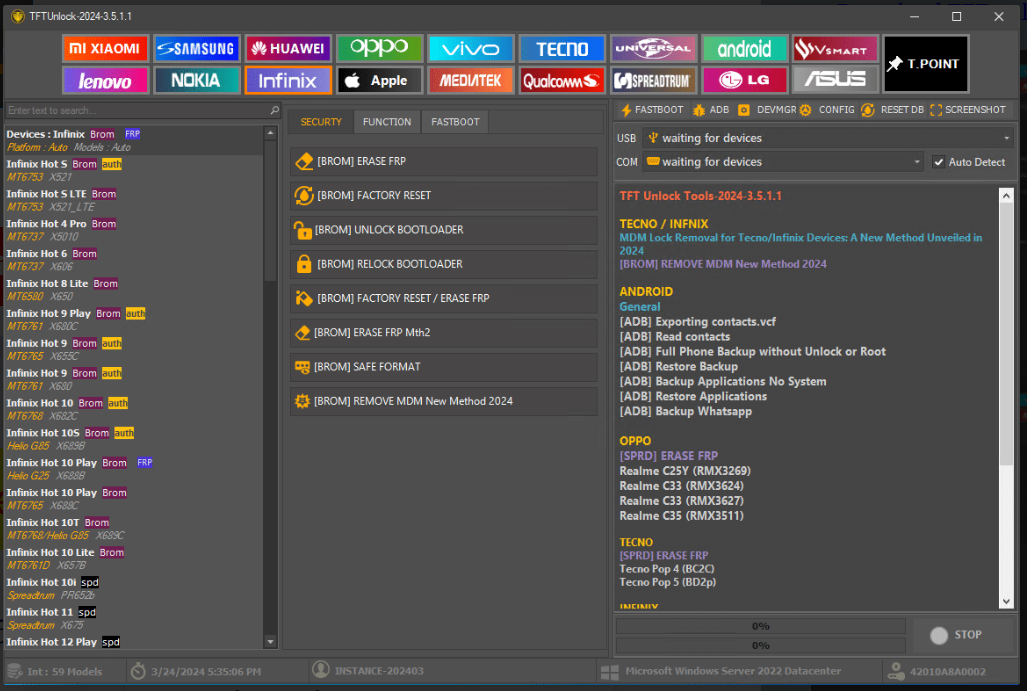This screenshot has height=691, width=1027.
Task: Click Tecno Pop 4 (BC2C) entry
Action: (667, 569)
